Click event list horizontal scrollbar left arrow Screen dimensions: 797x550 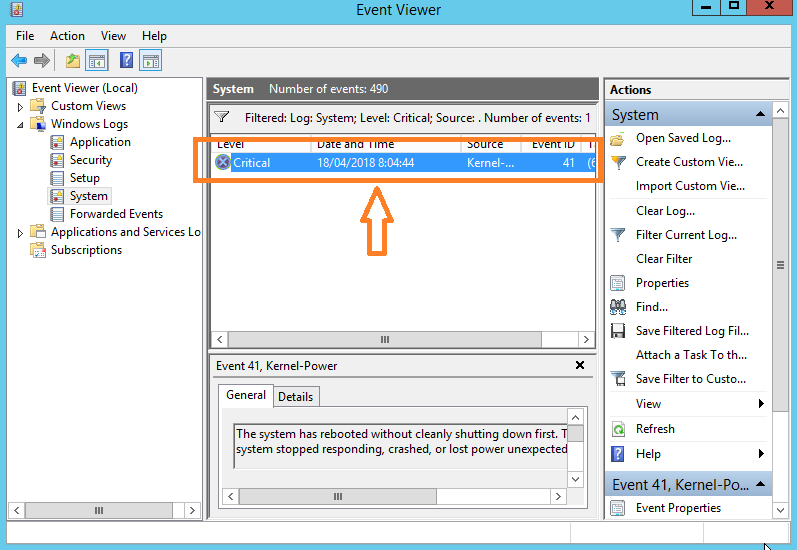(220, 340)
